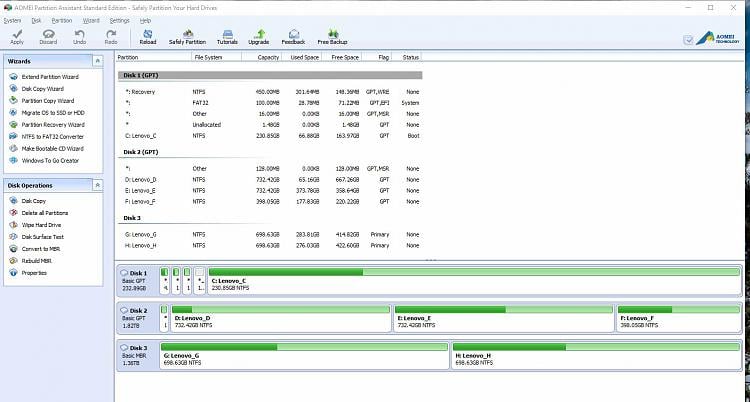This screenshot has width=750, height=402.
Task: Select the E: Lenovo_E block in disk map
Action: (503, 318)
